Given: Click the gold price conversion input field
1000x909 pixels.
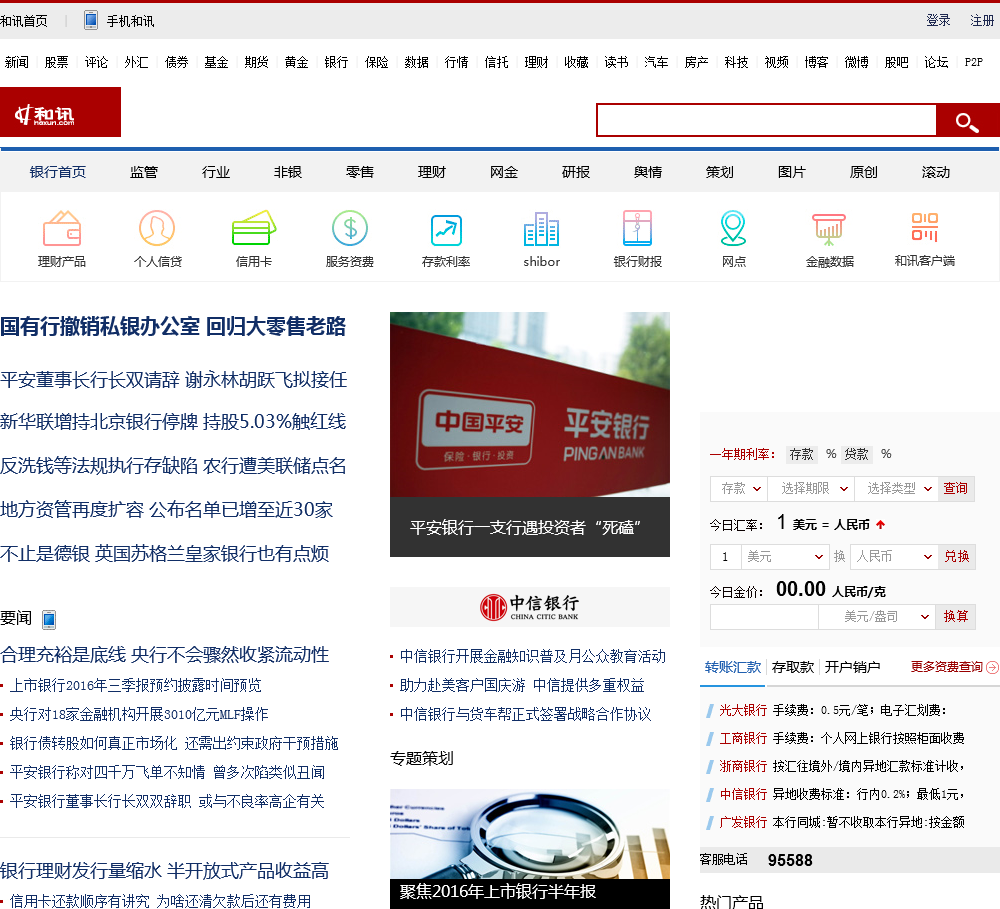Looking at the screenshot, I should pos(764,617).
